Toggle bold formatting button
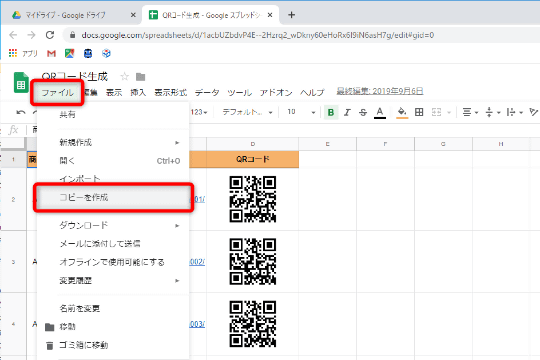 pyautogui.click(x=331, y=112)
